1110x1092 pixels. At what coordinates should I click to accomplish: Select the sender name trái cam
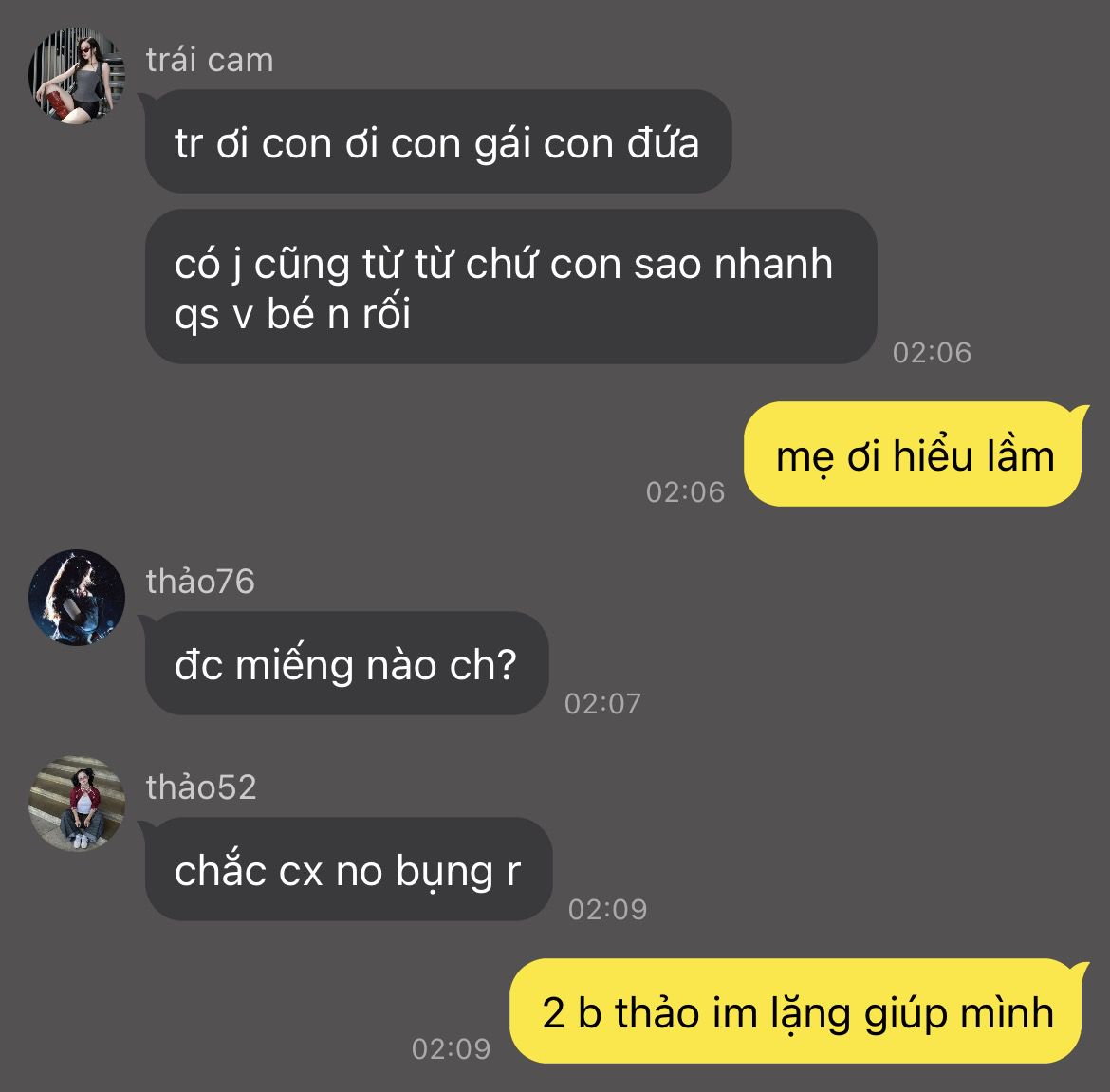click(210, 60)
